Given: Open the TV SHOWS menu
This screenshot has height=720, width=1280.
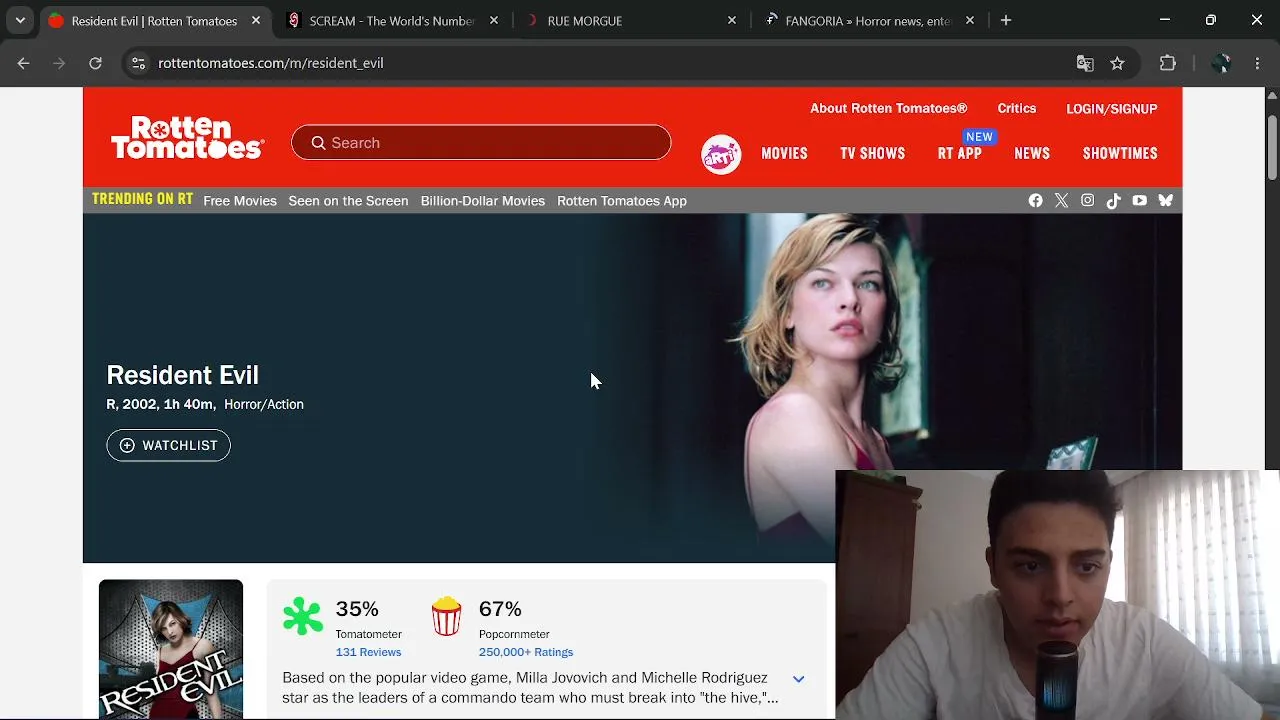Looking at the screenshot, I should pos(872,154).
